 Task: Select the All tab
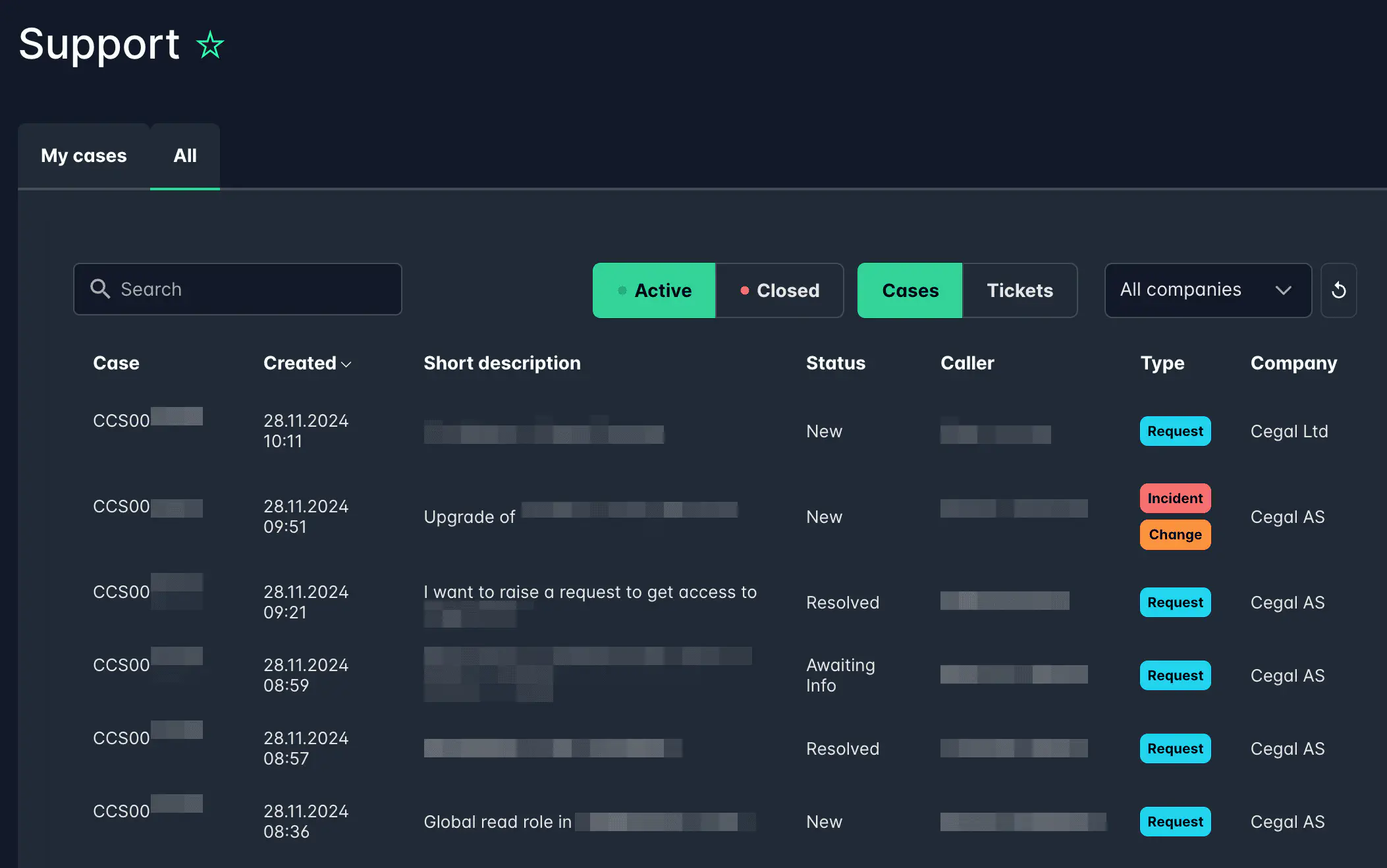pos(185,156)
